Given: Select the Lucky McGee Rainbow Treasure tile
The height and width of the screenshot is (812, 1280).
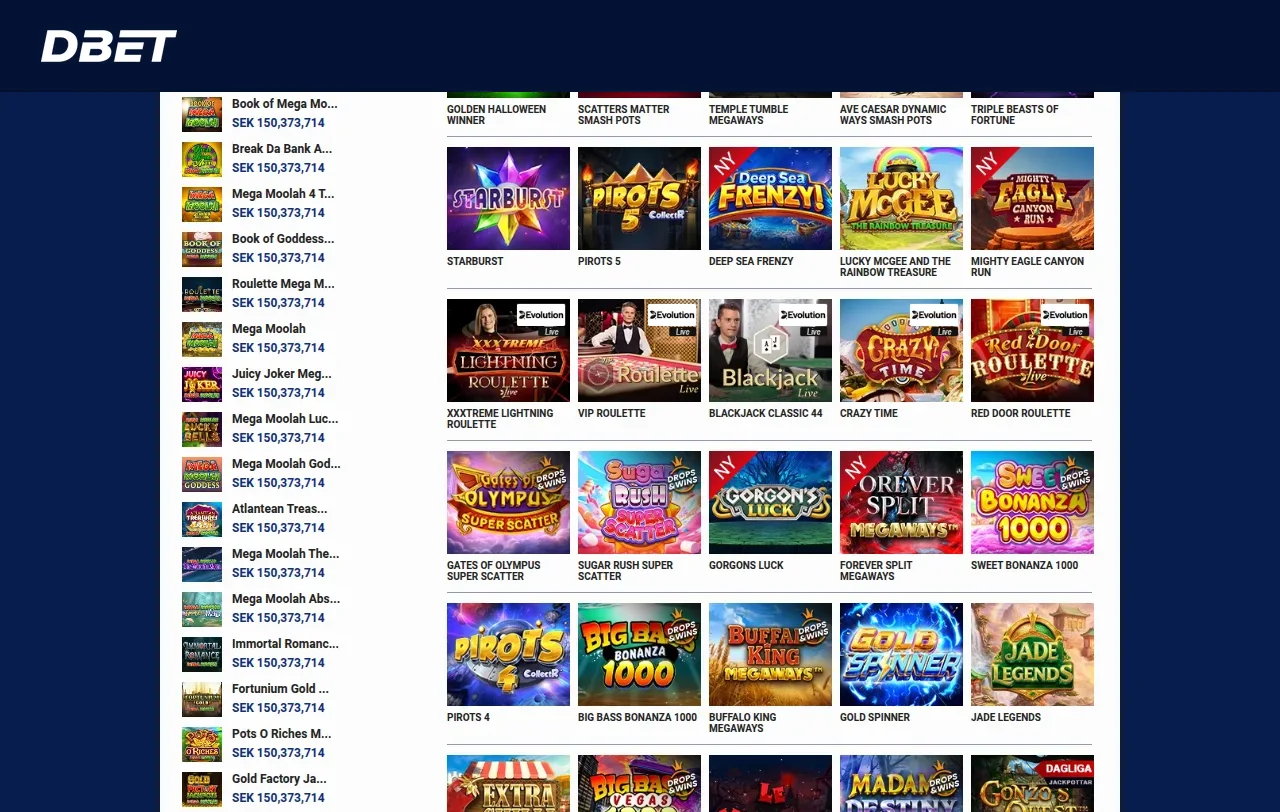Looking at the screenshot, I should 901,198.
